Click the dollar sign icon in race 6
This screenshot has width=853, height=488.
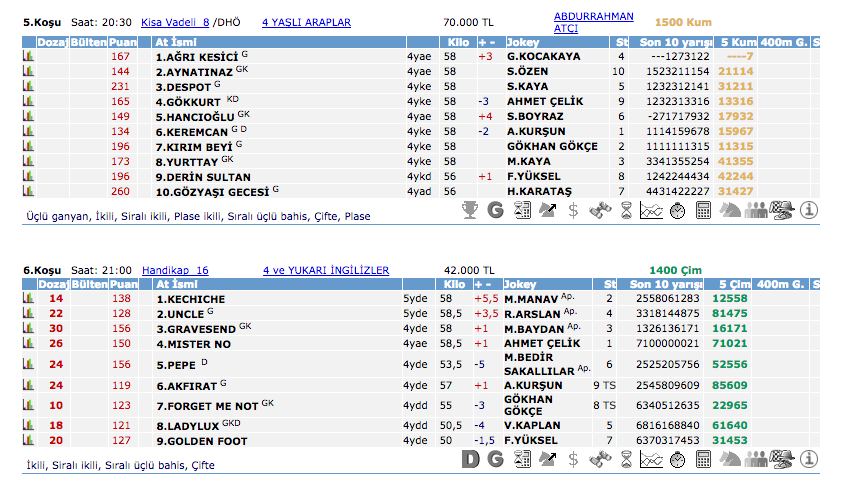click(x=573, y=459)
